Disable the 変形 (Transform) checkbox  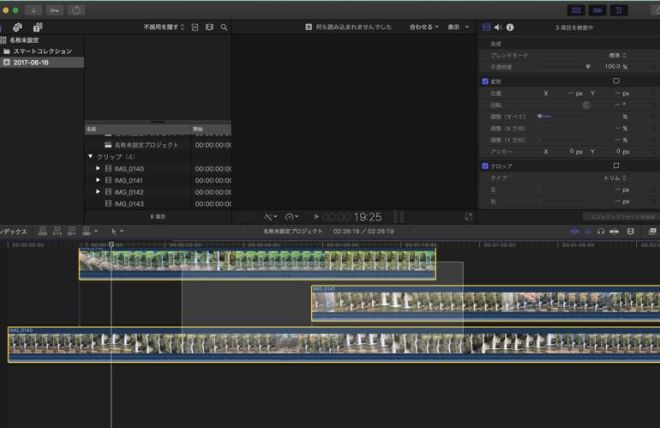(x=486, y=80)
